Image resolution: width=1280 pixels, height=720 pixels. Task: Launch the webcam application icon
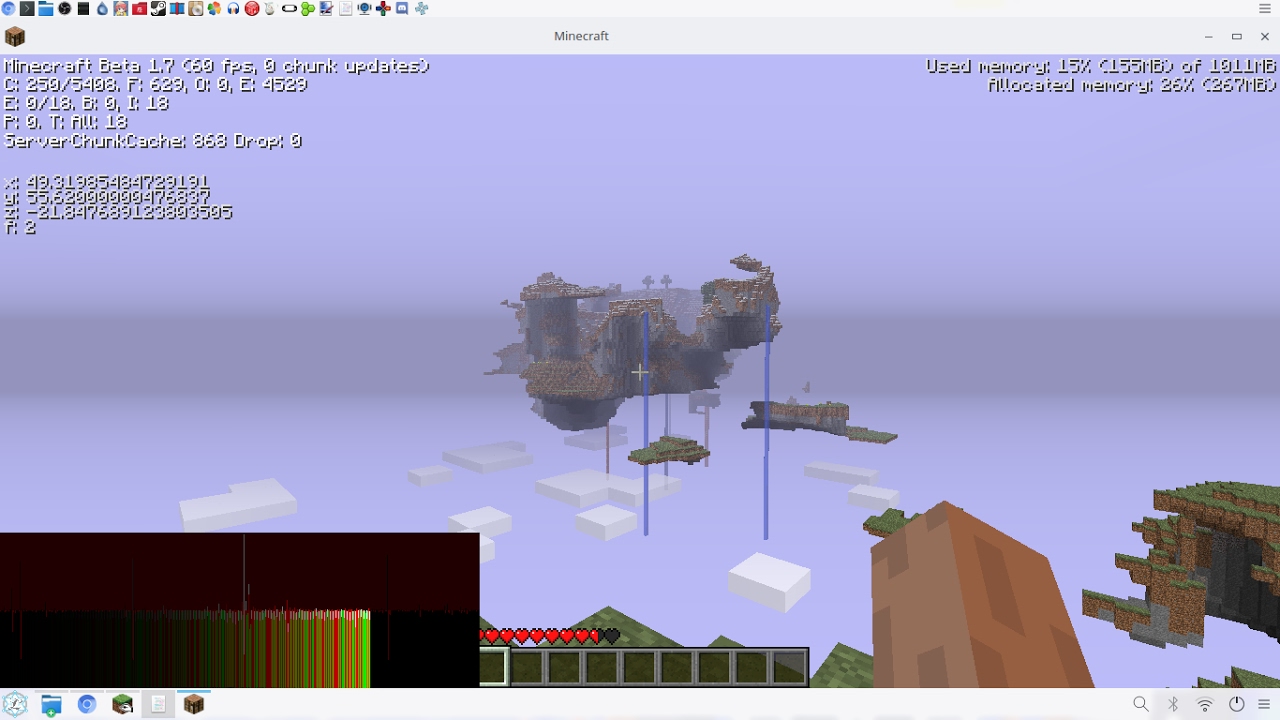[363, 9]
